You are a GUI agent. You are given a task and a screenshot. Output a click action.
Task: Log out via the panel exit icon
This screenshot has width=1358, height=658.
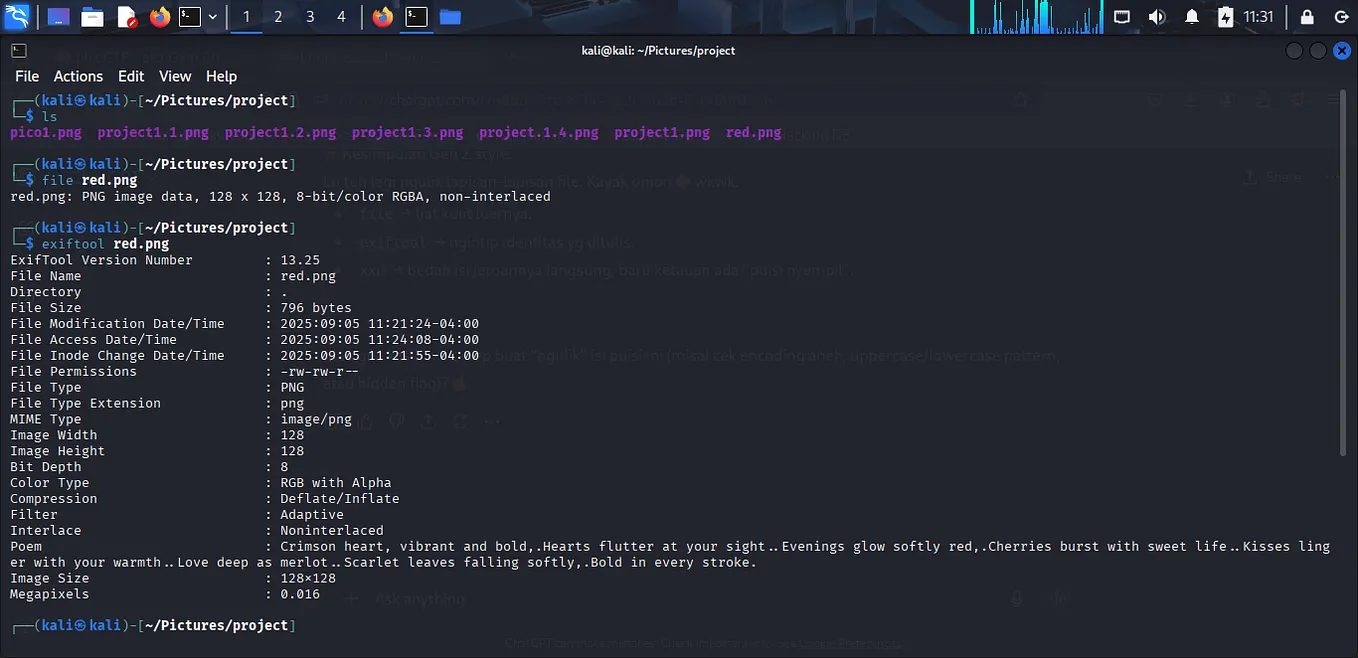click(1341, 16)
